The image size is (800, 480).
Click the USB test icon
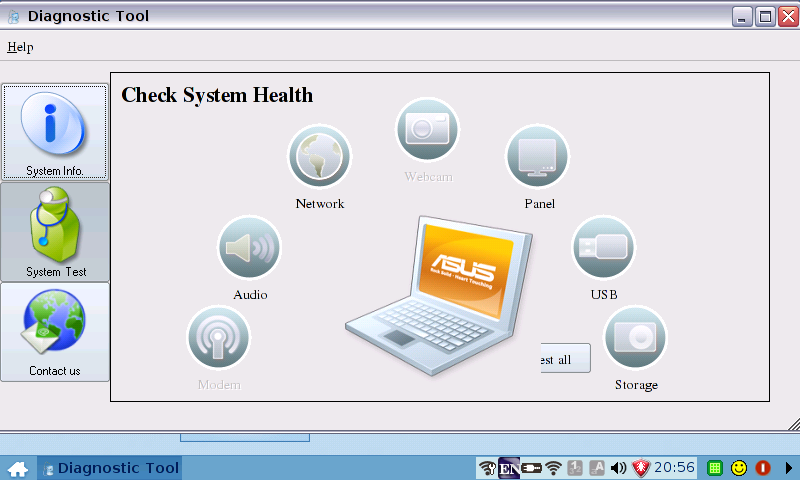click(604, 247)
